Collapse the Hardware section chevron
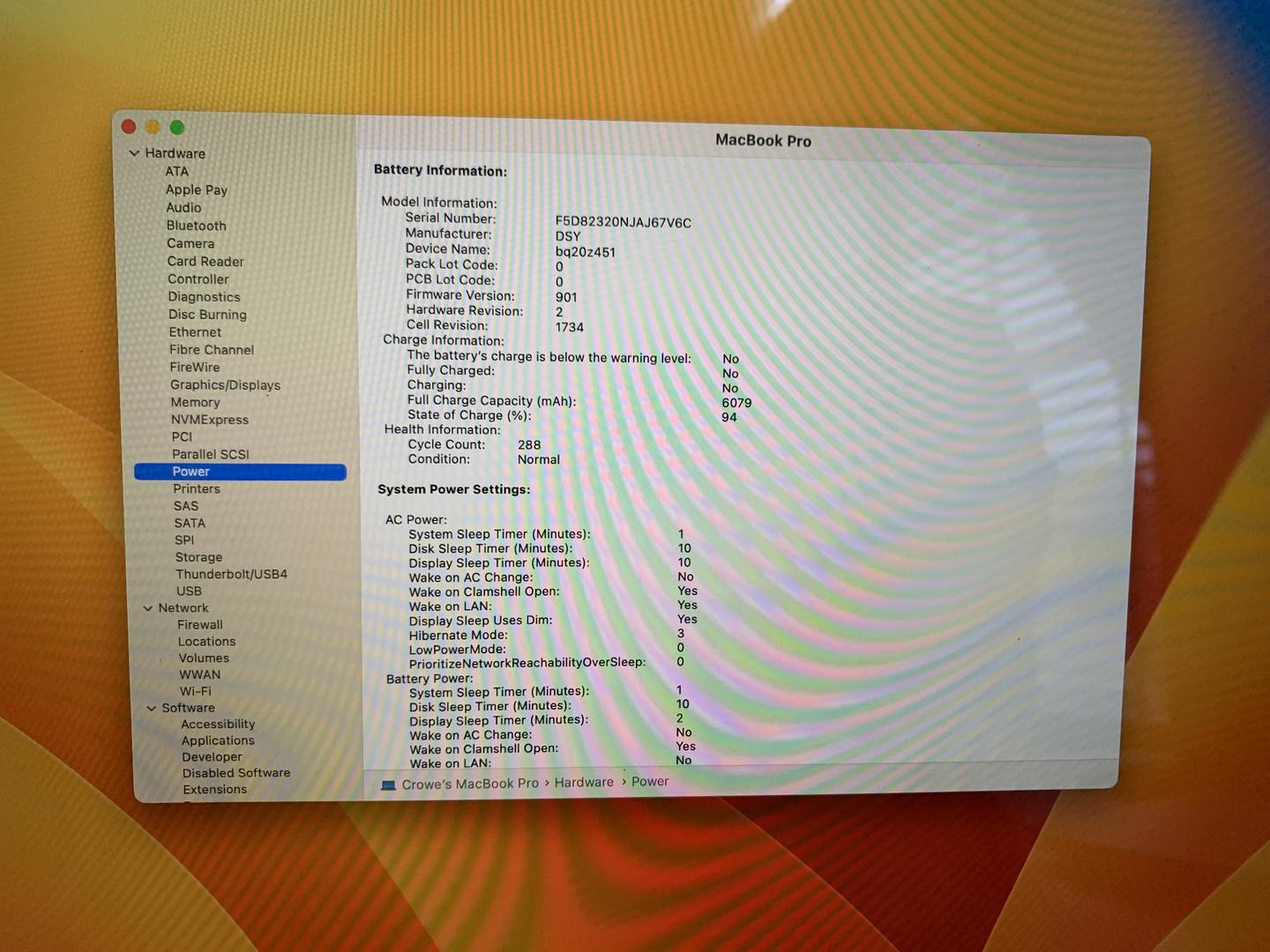Screen dimensions: 1270x952 [134, 153]
